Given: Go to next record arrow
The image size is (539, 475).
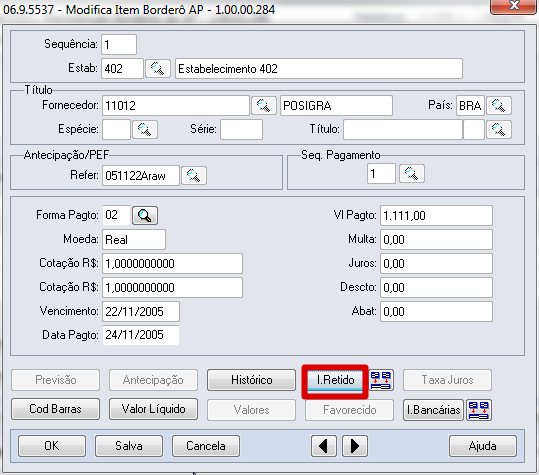Looking at the screenshot, I should (355, 446).
